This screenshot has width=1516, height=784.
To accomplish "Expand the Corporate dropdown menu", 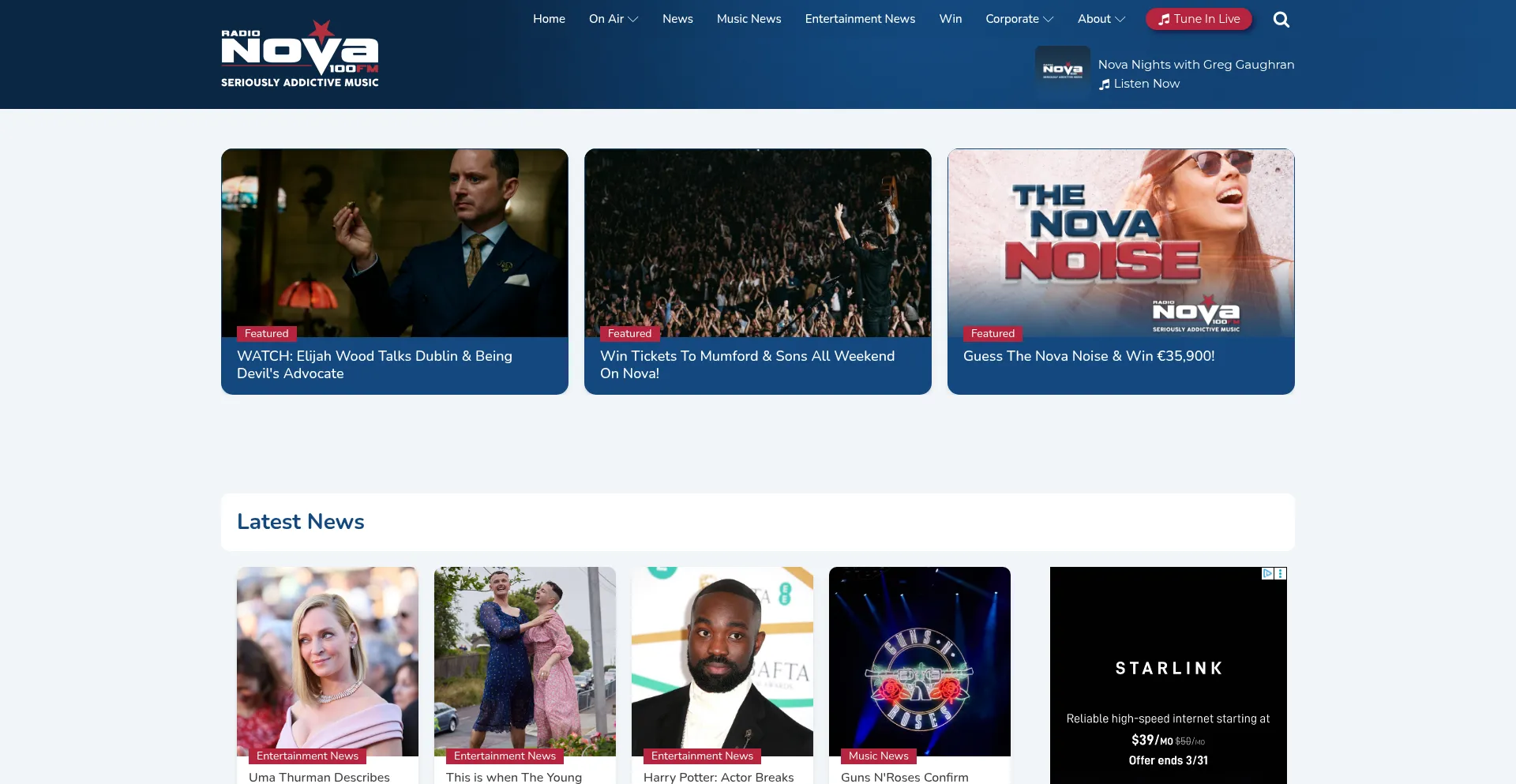I will pos(1019,19).
